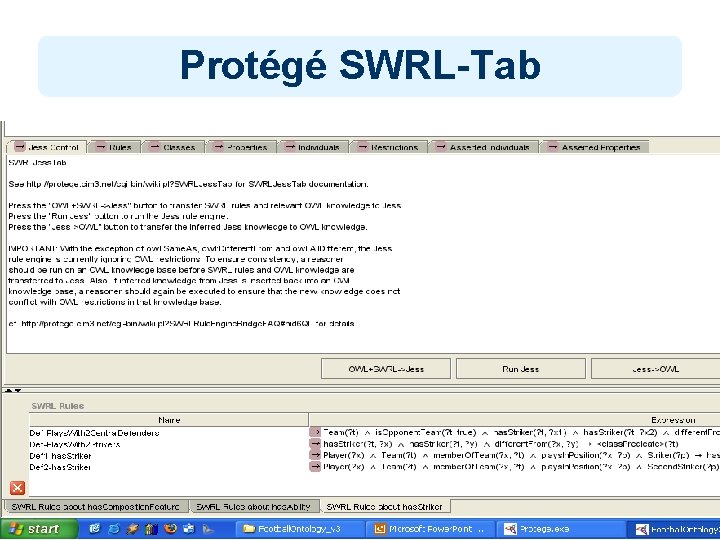Click the Individuals tab arrow icon
The height and width of the screenshot is (540, 720).
(290, 146)
